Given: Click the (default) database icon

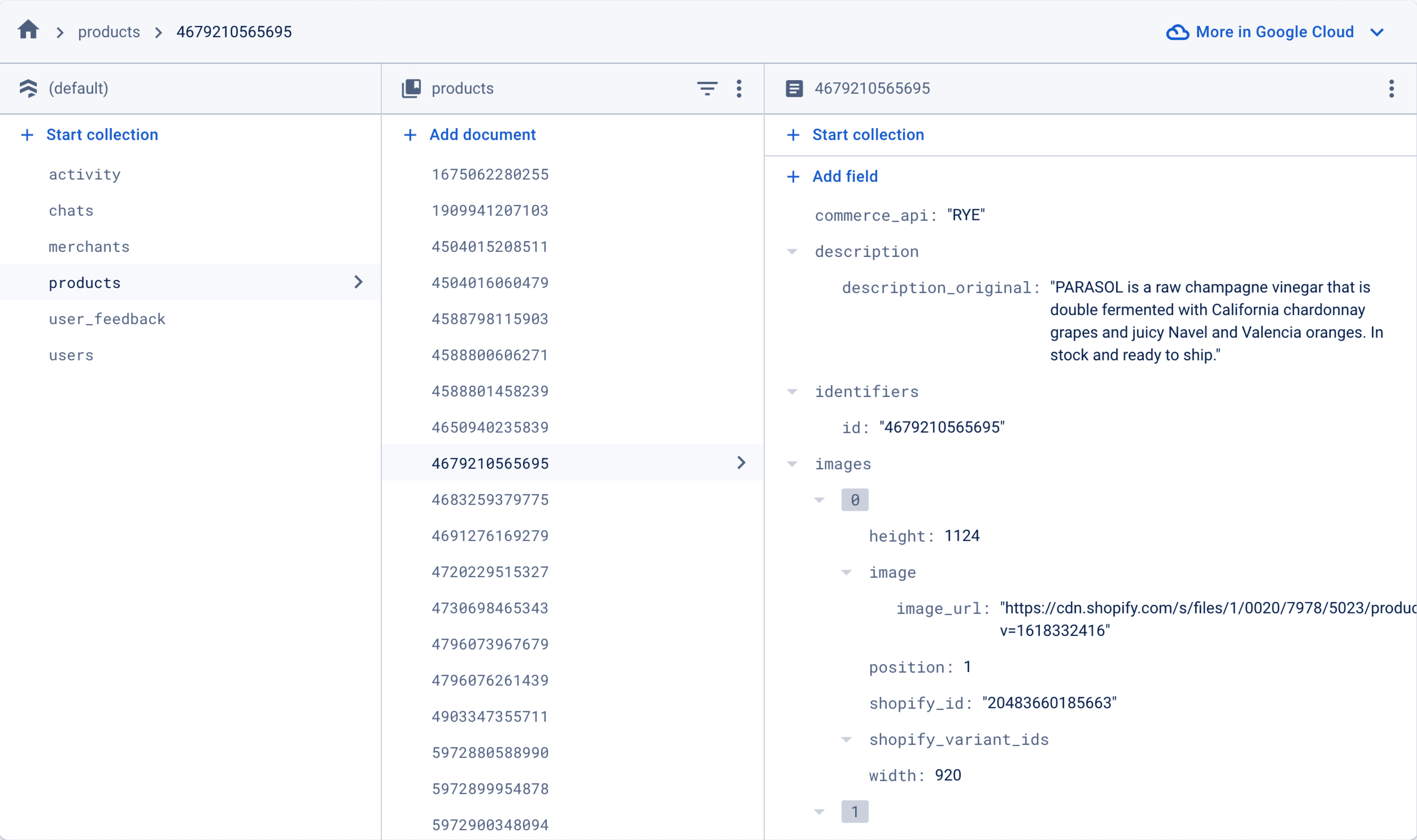Looking at the screenshot, I should click(x=28, y=88).
